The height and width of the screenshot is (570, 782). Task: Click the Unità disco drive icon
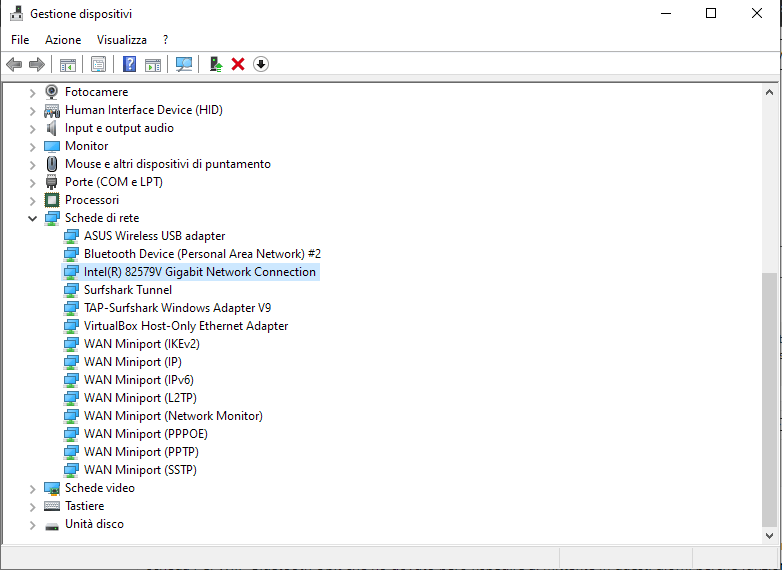point(52,526)
